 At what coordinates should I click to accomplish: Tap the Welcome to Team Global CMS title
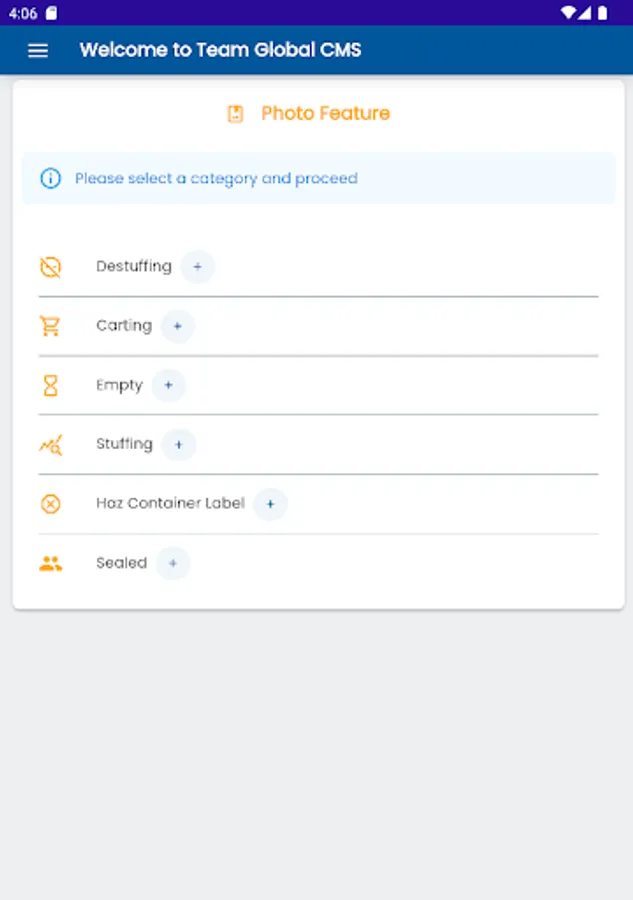(x=220, y=50)
